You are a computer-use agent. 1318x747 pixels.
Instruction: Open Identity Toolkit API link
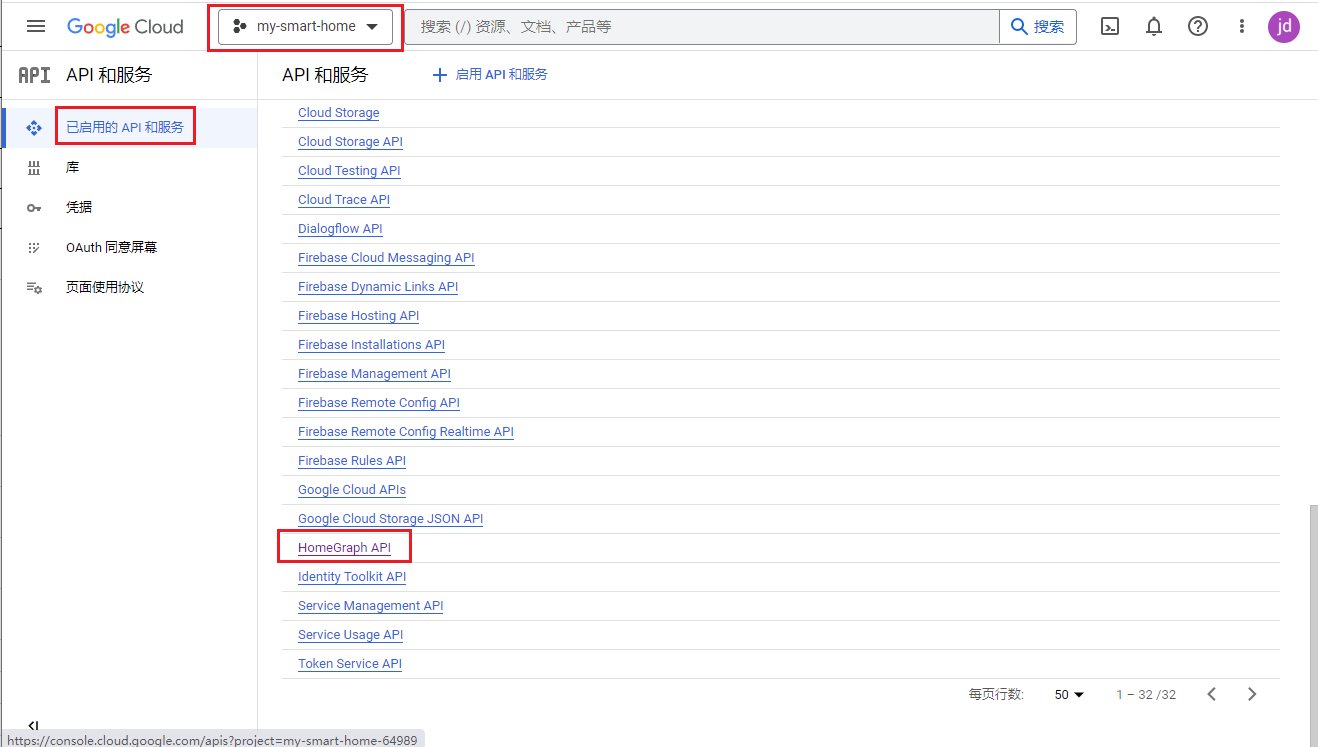[352, 577]
